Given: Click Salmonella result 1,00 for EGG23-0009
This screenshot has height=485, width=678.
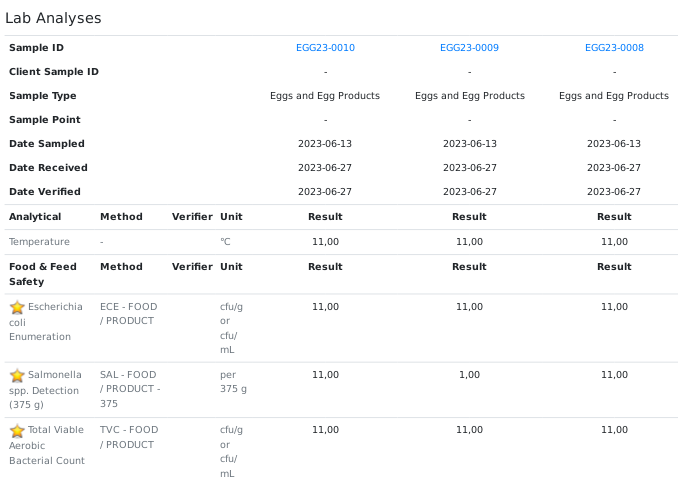Looking at the screenshot, I should [x=469, y=375].
